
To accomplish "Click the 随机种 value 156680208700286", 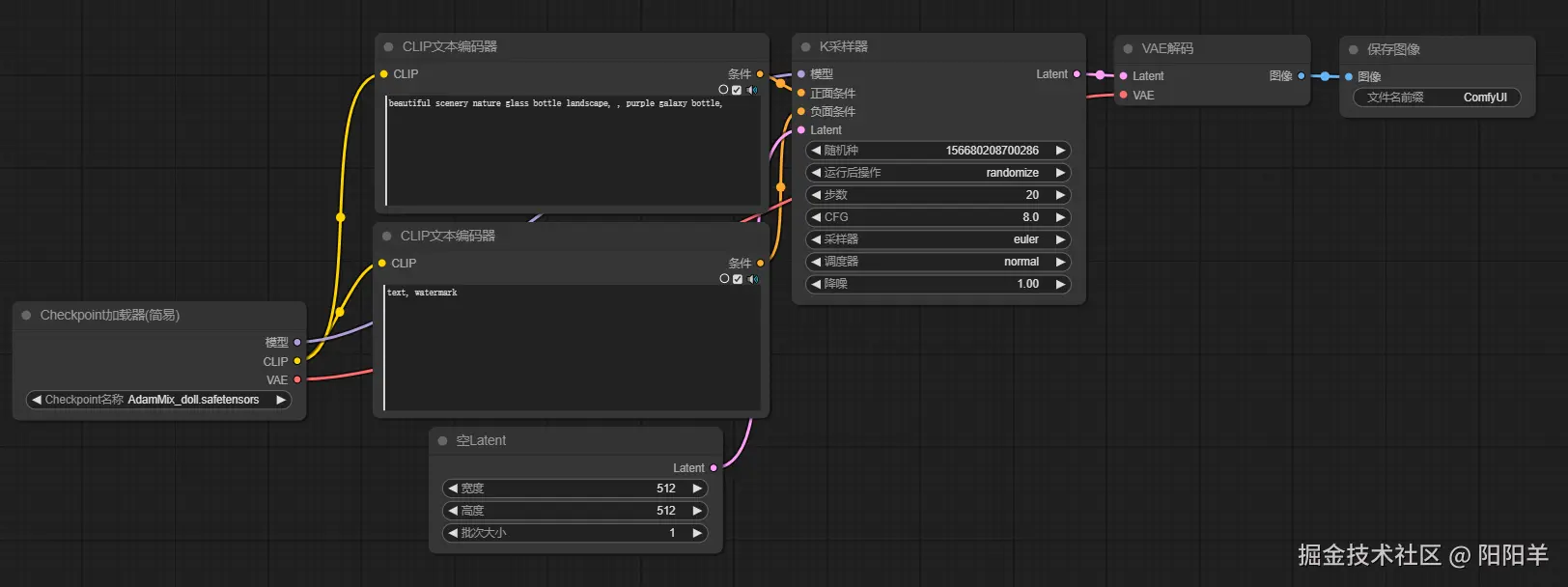I will 992,151.
